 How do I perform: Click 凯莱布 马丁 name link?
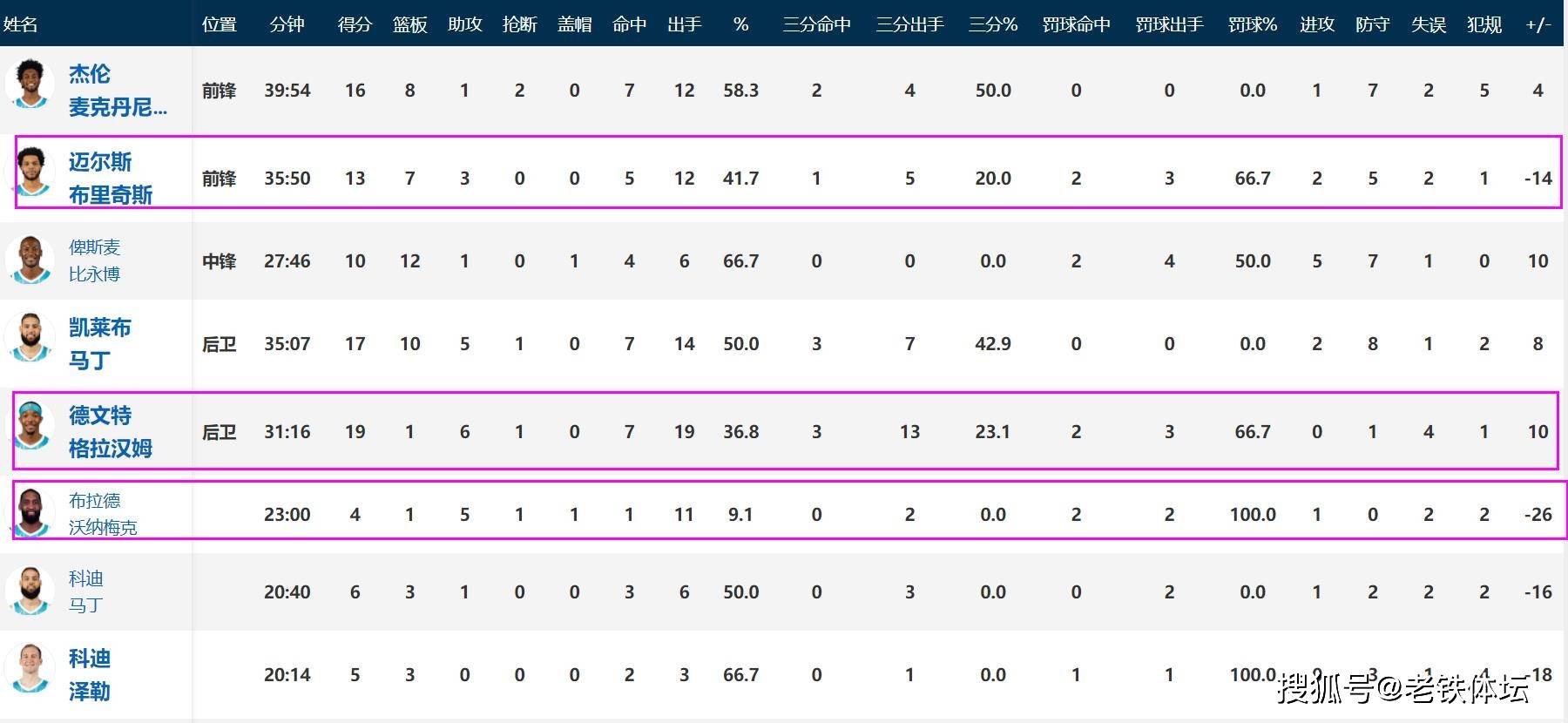(x=99, y=343)
